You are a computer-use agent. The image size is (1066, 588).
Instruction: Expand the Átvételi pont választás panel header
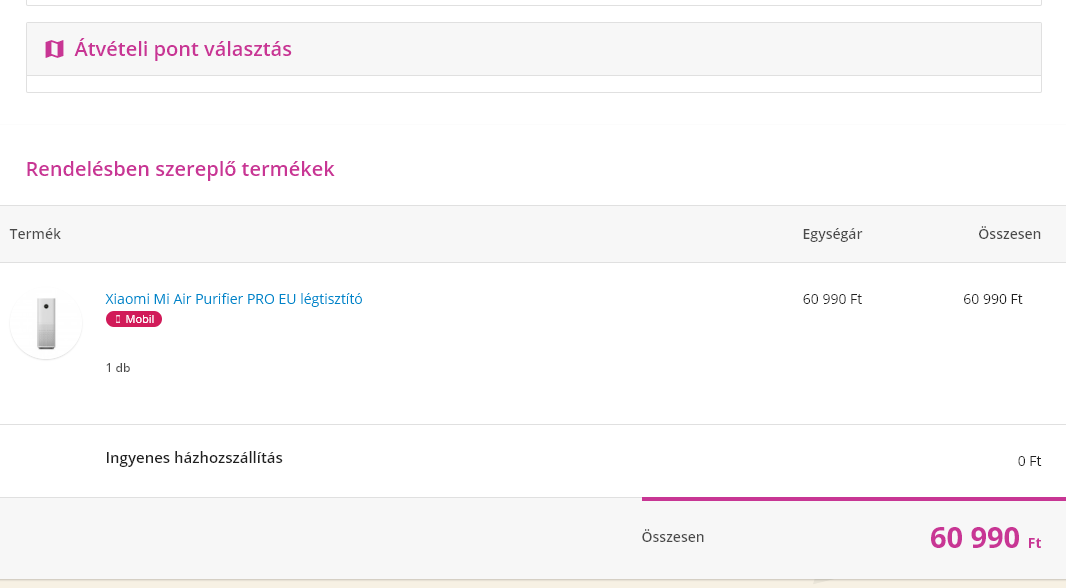click(534, 49)
